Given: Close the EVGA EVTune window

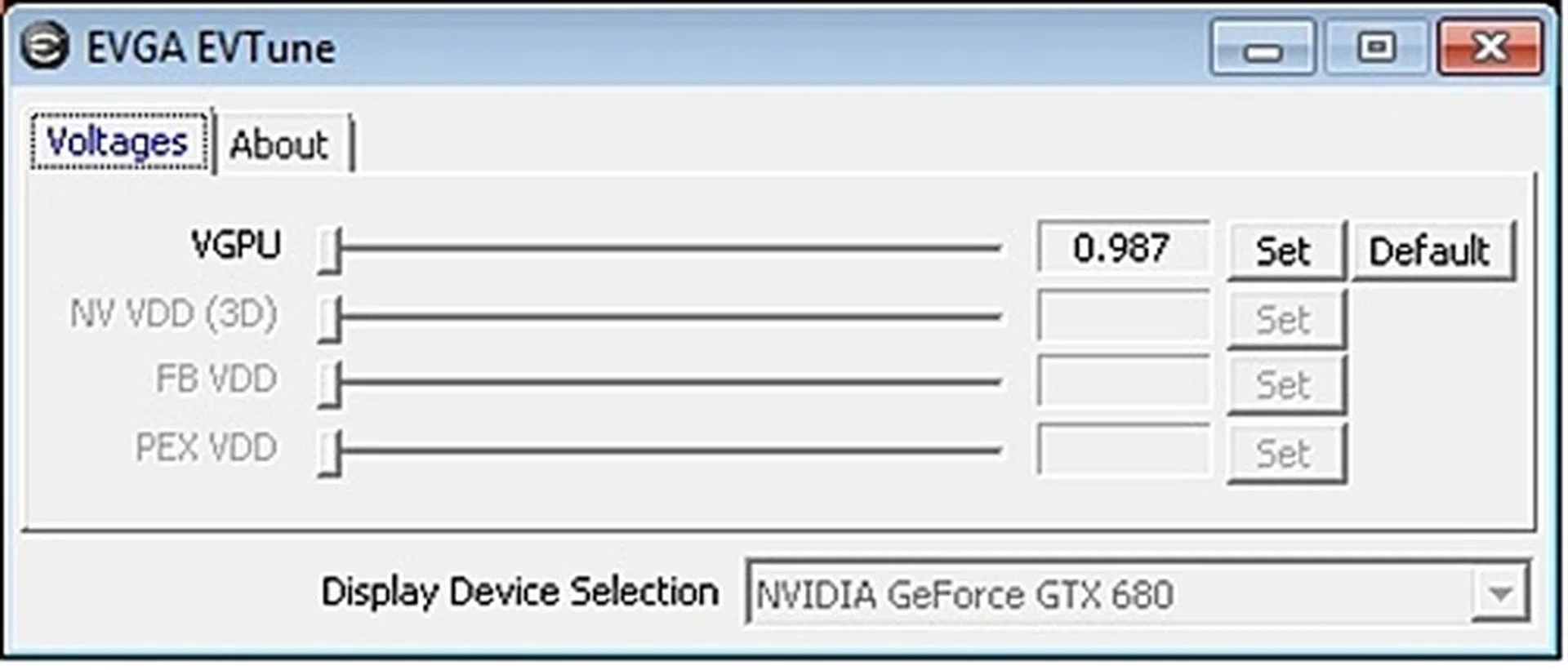Looking at the screenshot, I should 1490,47.
